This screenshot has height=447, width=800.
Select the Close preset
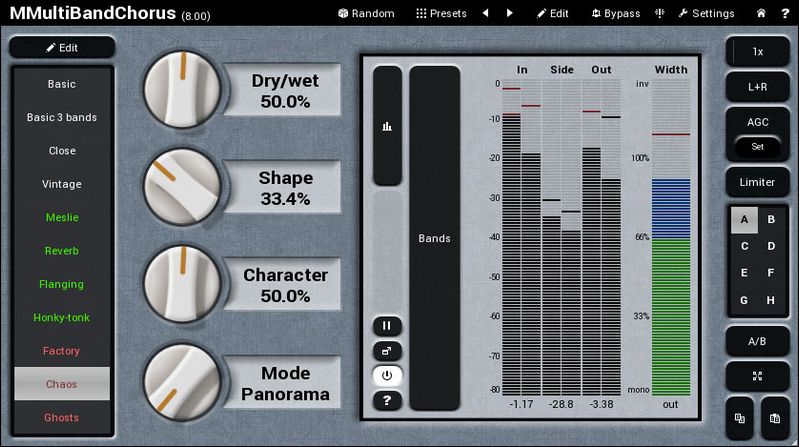[x=62, y=151]
